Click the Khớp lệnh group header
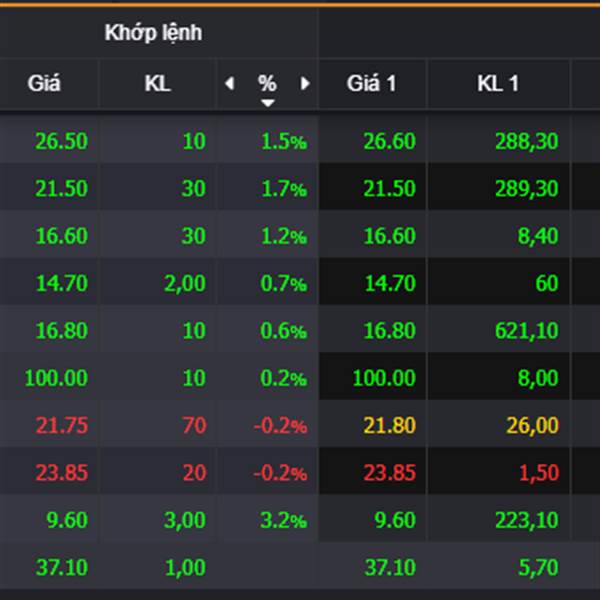 point(153,33)
